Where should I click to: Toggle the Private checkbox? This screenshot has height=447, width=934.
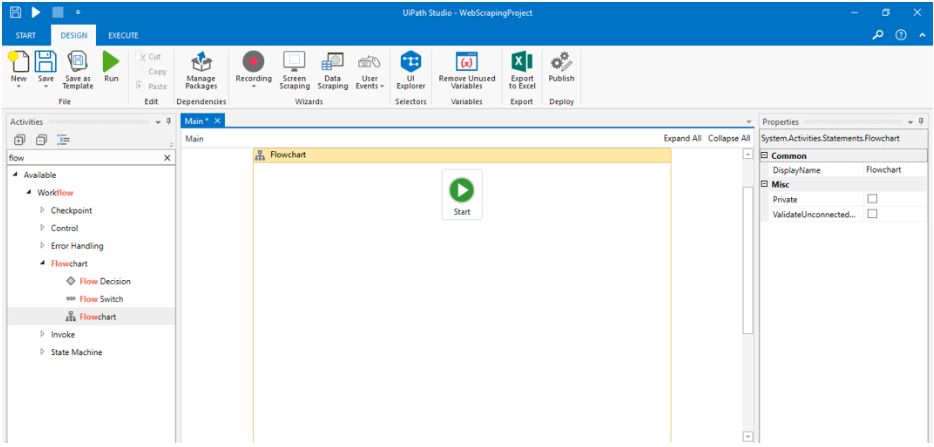click(872, 199)
